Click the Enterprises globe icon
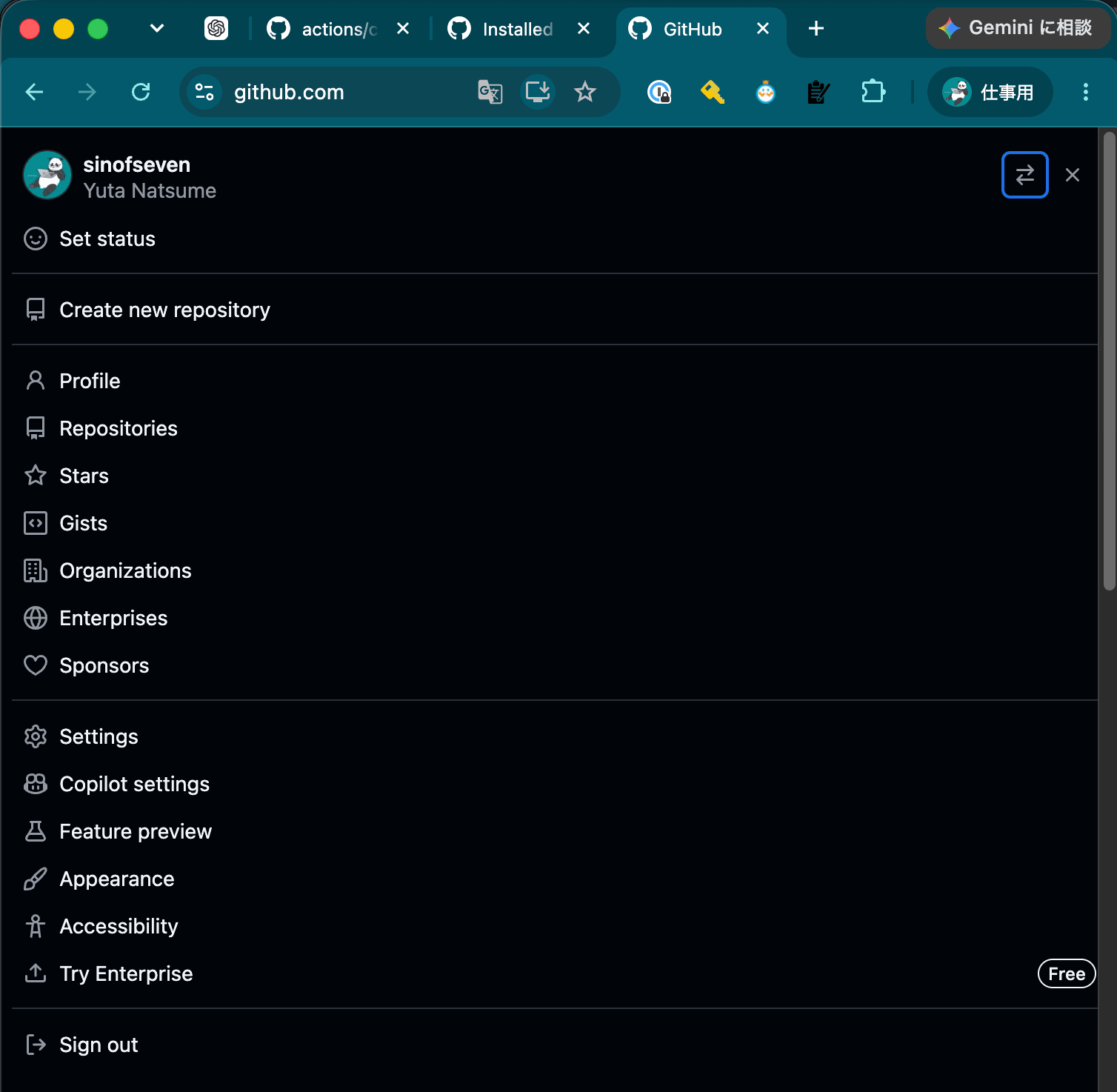The image size is (1117, 1092). pyautogui.click(x=36, y=618)
